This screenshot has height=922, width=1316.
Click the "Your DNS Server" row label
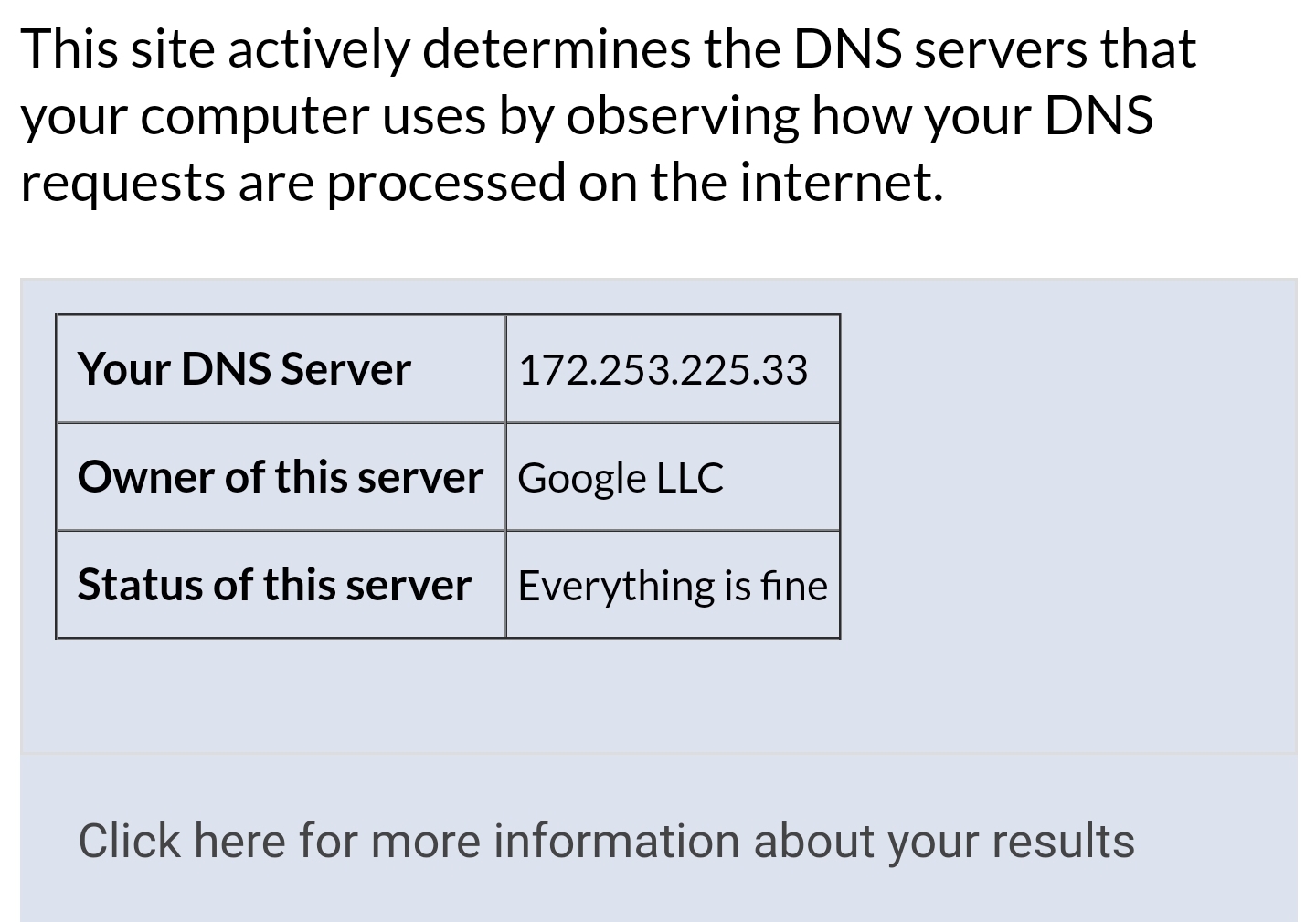click(244, 369)
